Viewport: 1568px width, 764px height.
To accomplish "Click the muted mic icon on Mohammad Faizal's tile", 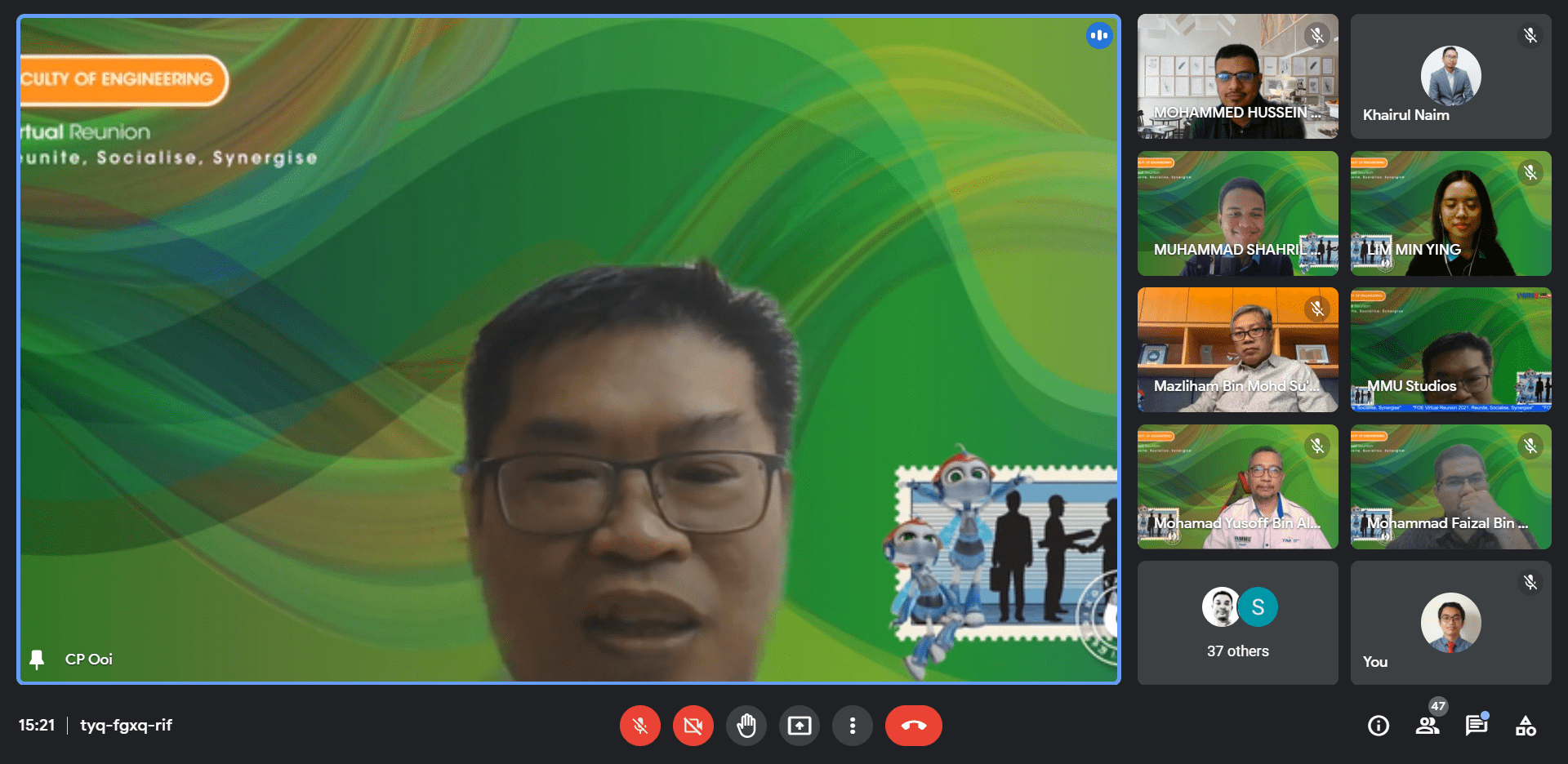I will [x=1530, y=446].
